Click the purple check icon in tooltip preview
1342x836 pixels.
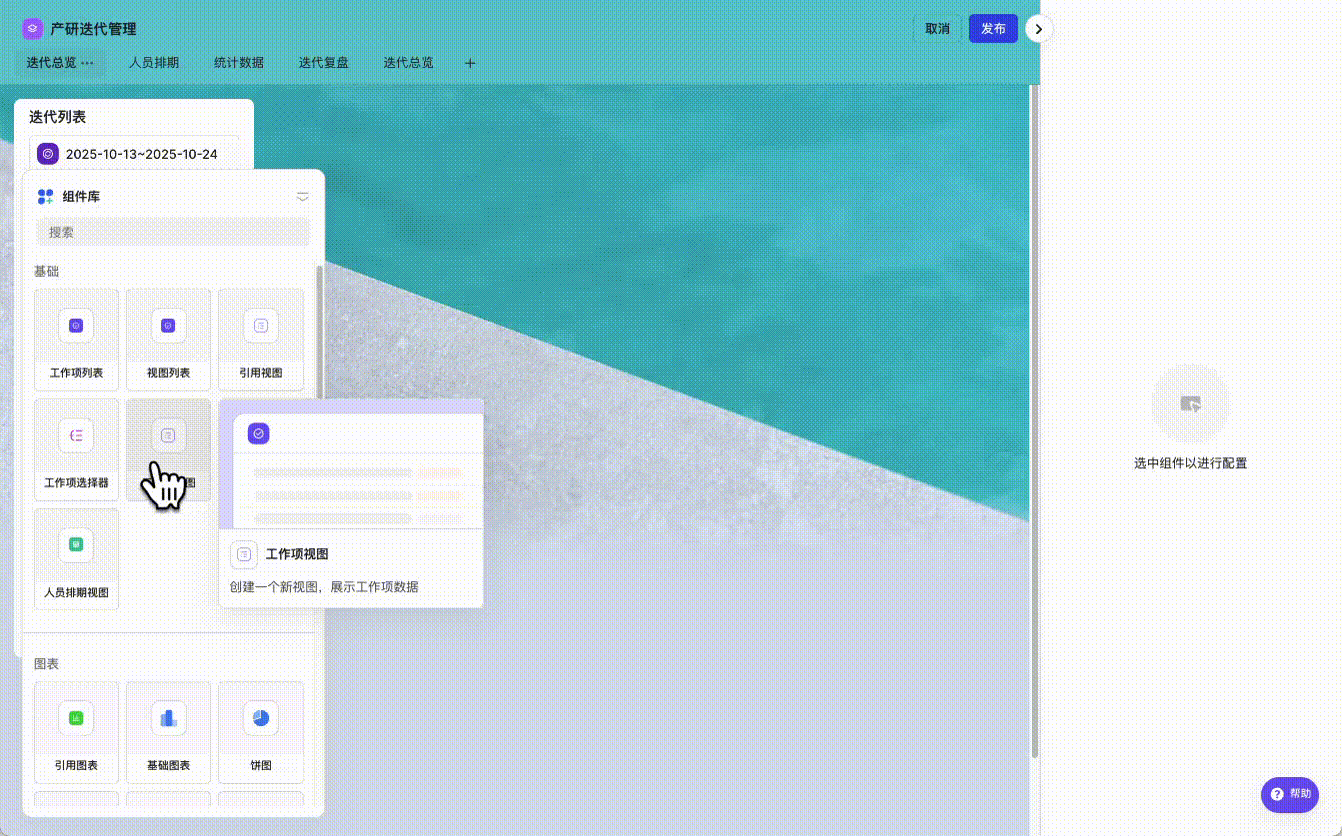point(258,433)
